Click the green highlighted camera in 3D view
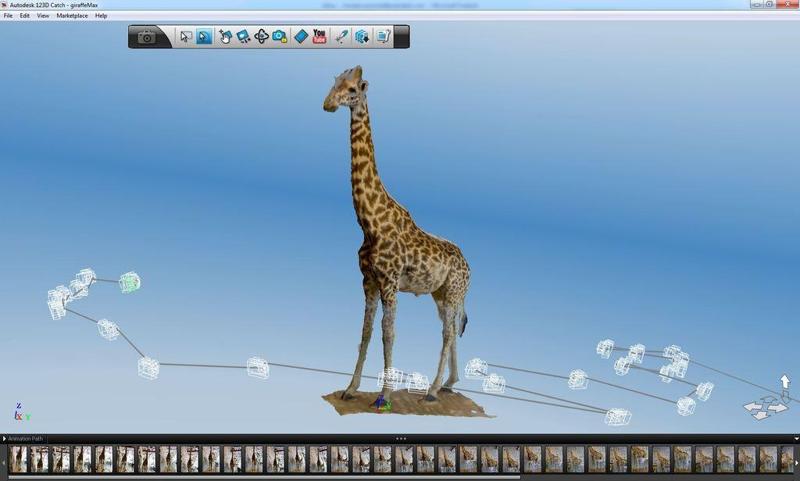The height and width of the screenshot is (481, 800). [x=130, y=282]
